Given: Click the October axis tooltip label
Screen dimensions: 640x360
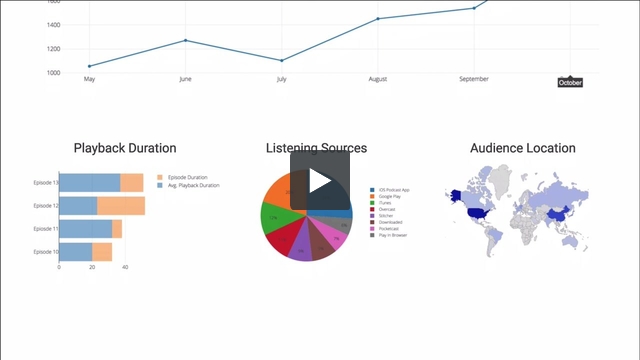Looking at the screenshot, I should 570,83.
